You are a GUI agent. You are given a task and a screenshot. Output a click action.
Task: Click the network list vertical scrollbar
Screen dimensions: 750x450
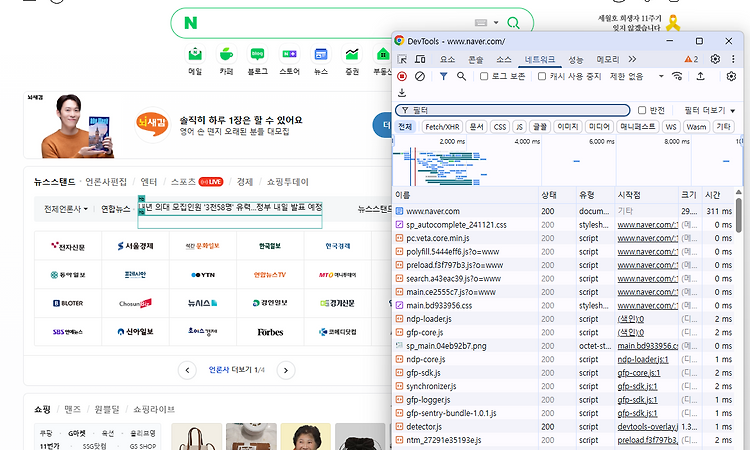pos(739,215)
